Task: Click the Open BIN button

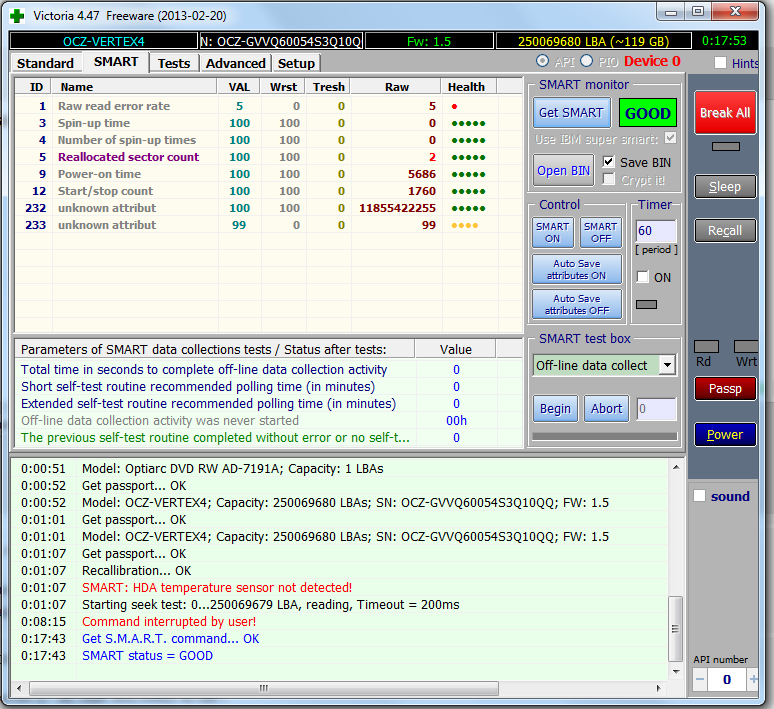Action: click(563, 170)
